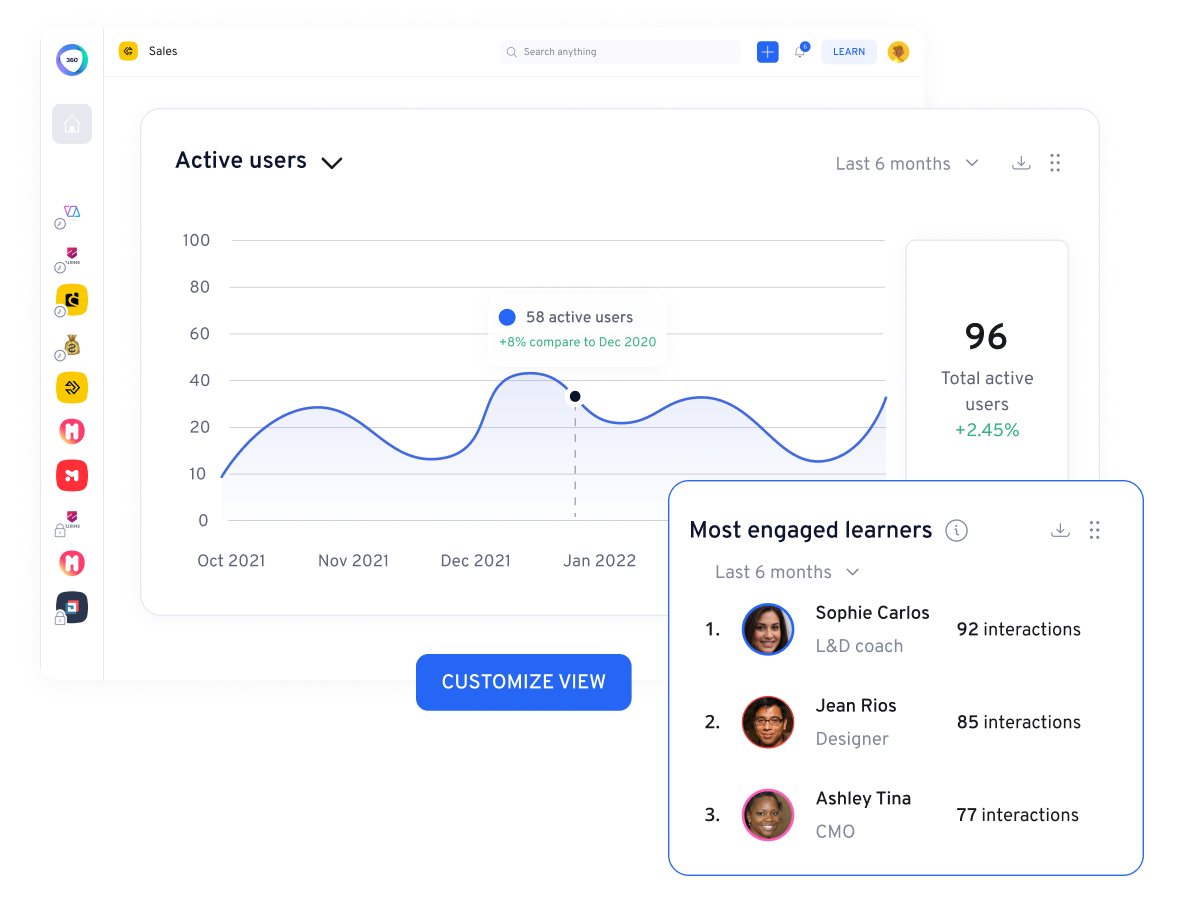Viewport: 1200px width, 900px height.
Task: Select the blue plus button in the top bar
Action: coord(767,51)
